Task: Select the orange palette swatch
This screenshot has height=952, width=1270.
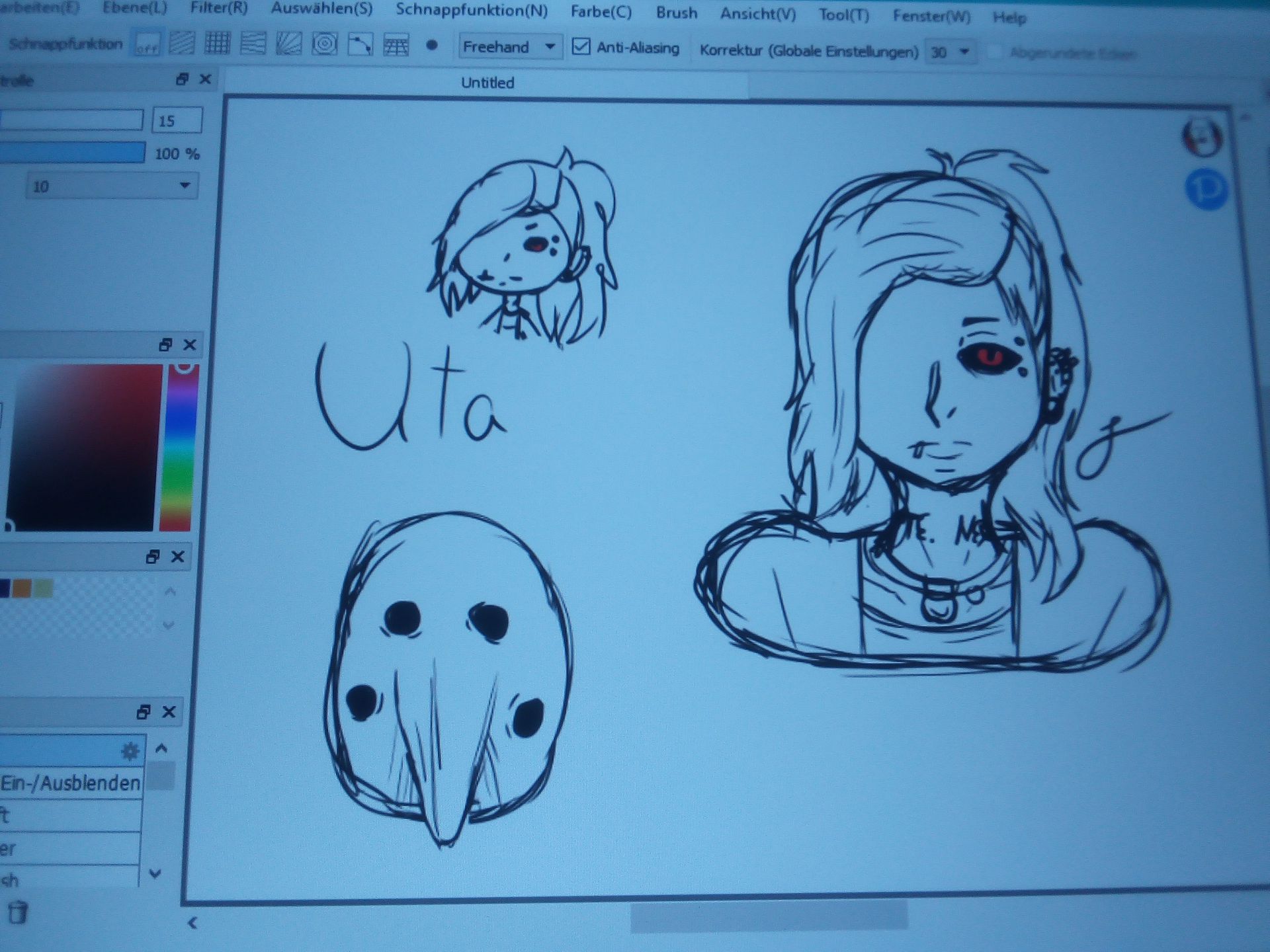Action: 22,588
